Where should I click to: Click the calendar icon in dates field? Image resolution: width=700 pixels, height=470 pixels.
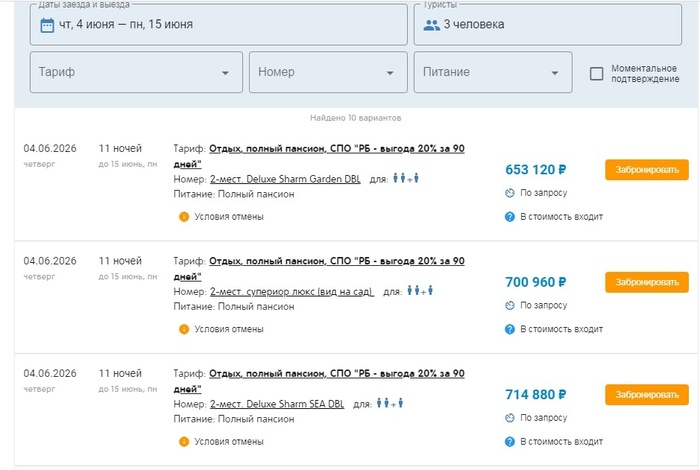point(46,24)
